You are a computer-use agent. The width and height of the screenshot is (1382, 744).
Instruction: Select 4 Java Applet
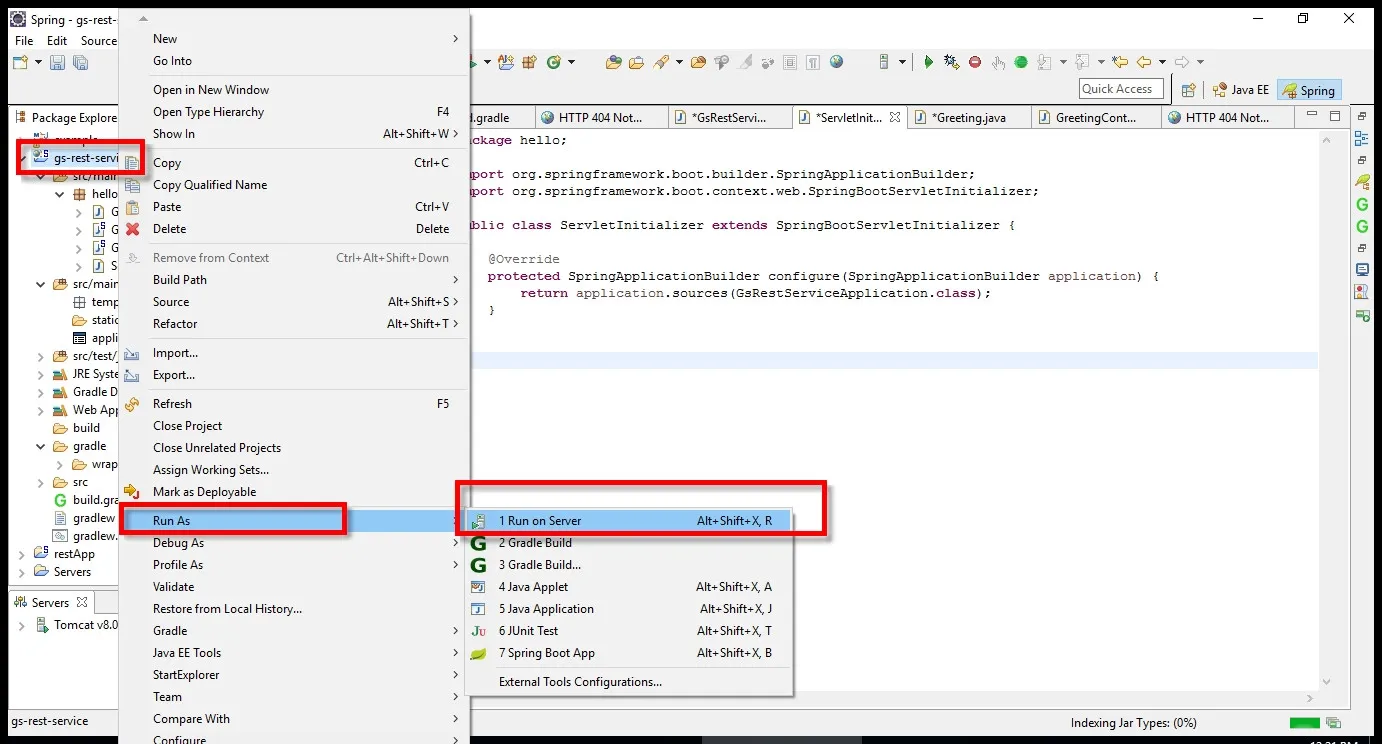[629, 587]
